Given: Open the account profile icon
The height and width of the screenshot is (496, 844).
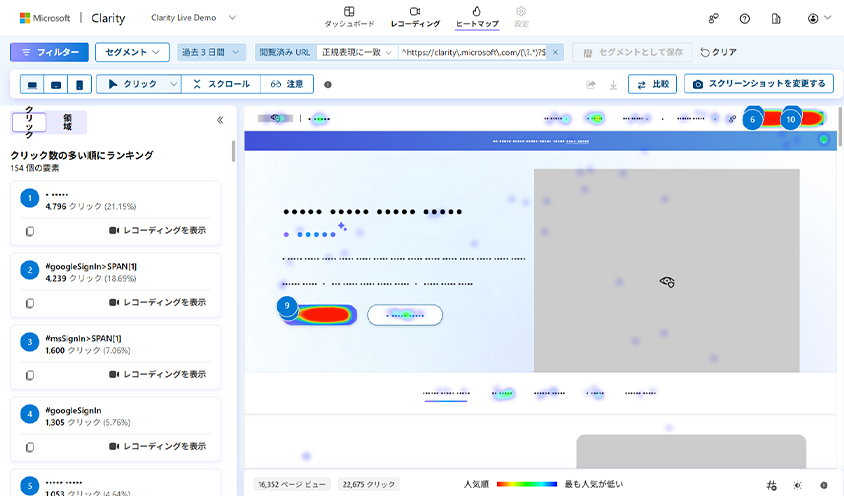Looking at the screenshot, I should (818, 18).
